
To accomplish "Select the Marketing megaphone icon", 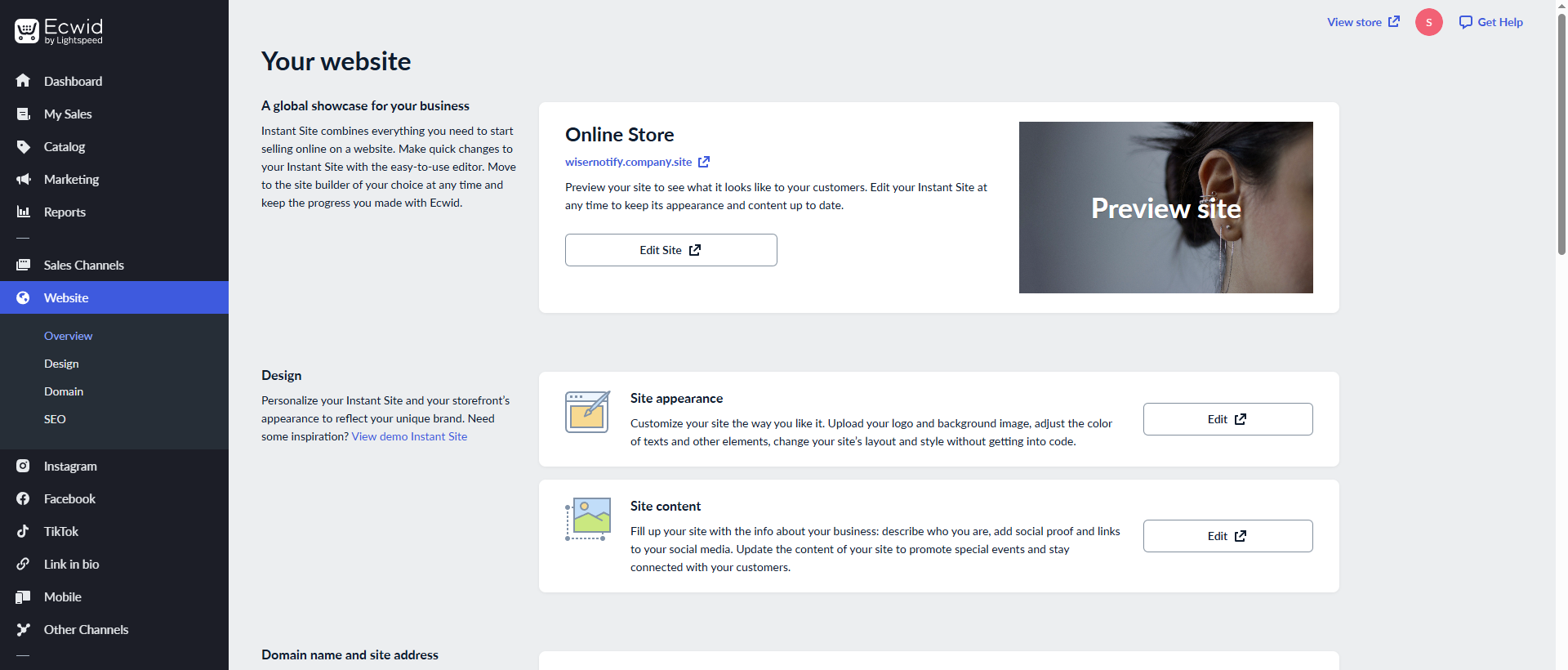I will 23,180.
